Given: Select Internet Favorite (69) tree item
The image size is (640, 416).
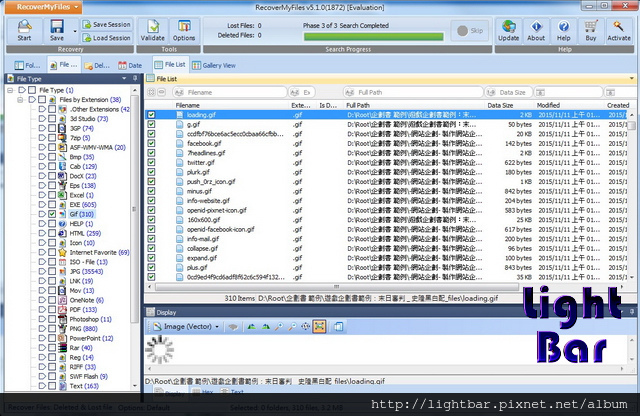Looking at the screenshot, I should click(x=99, y=252).
